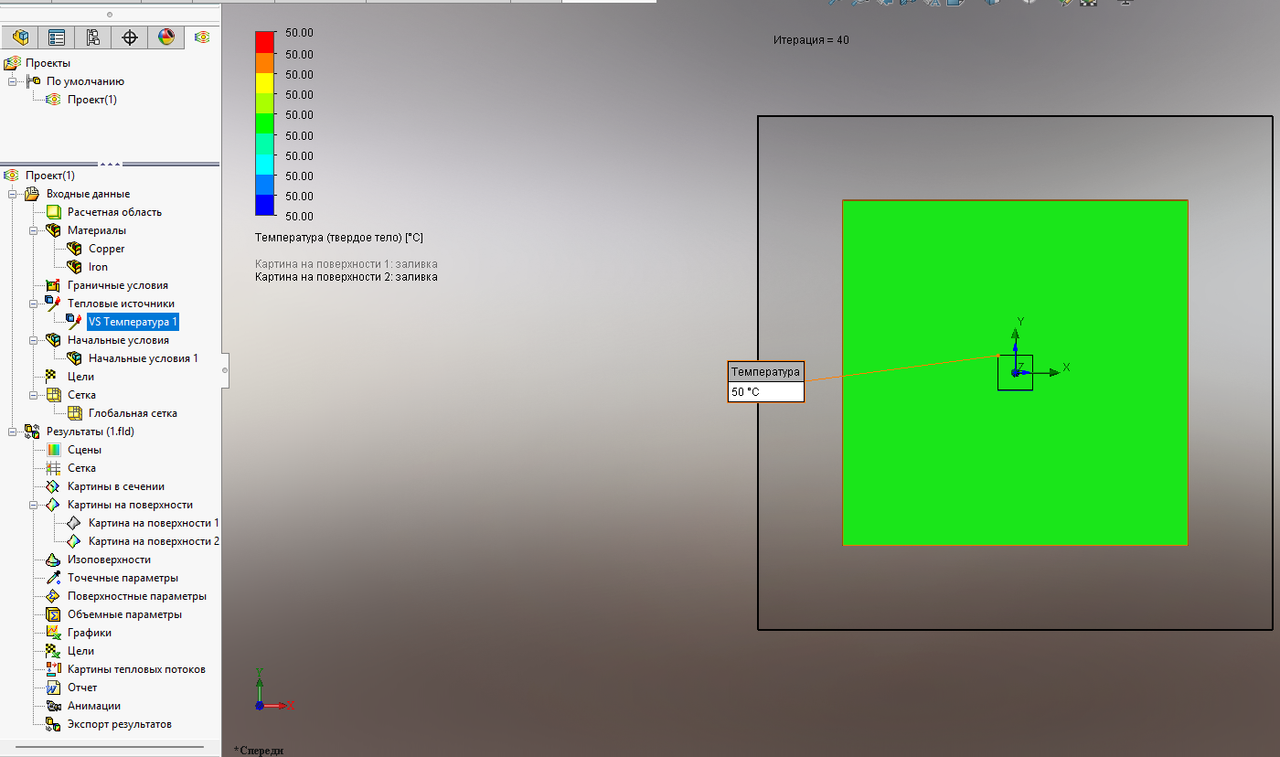Click the Цели checkered flag input icon
This screenshot has width=1280, height=757.
pos(54,377)
